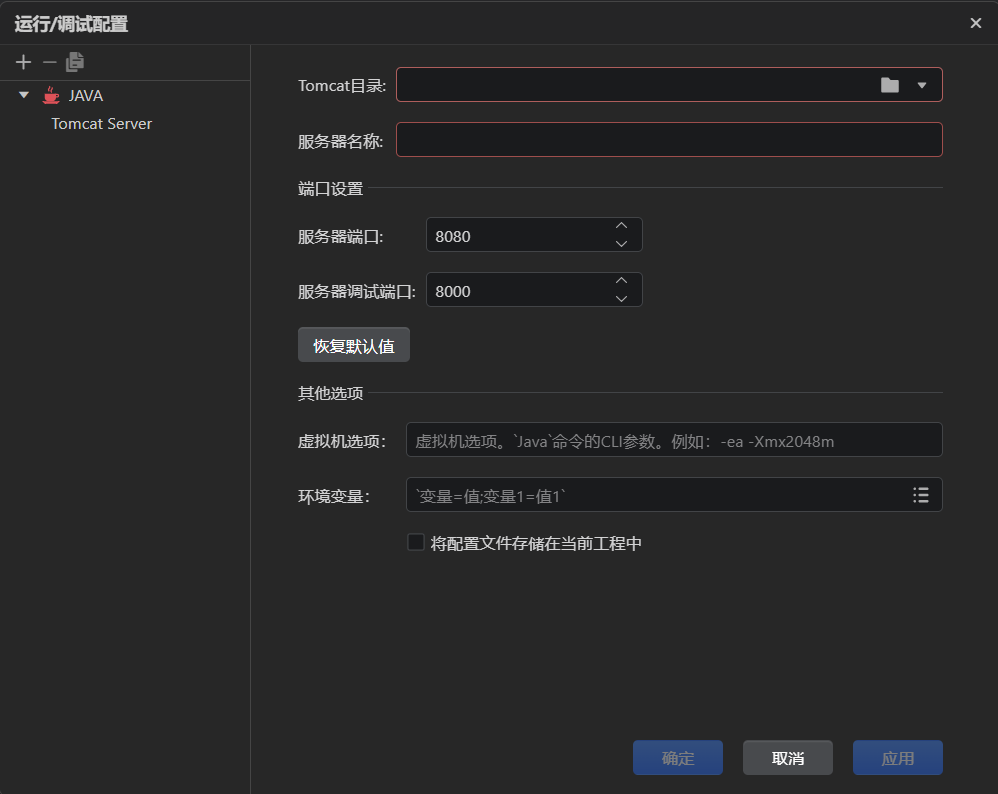
Task: Copy configuration using the duplicate icon
Action: (x=75, y=62)
